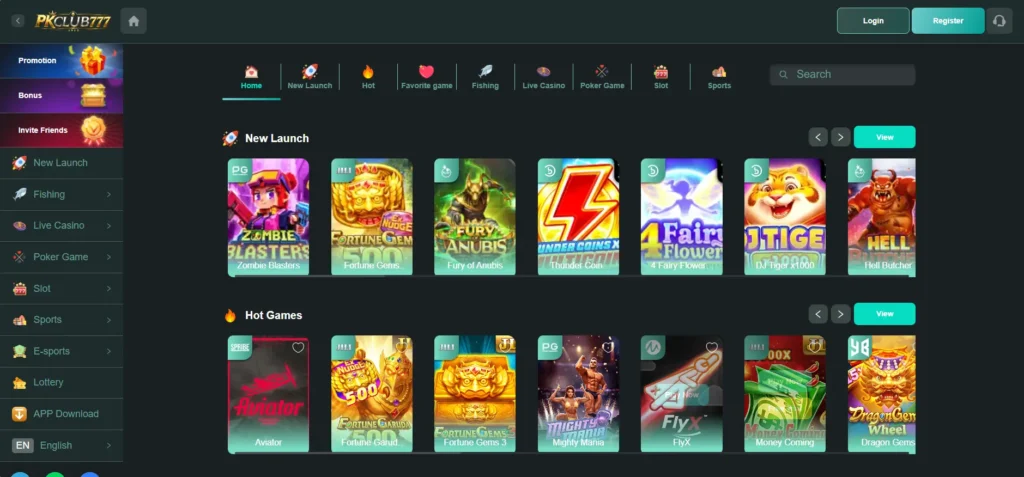This screenshot has height=477, width=1024.
Task: Toggle the heart icon on Mighty Mania card
Action: point(608,348)
